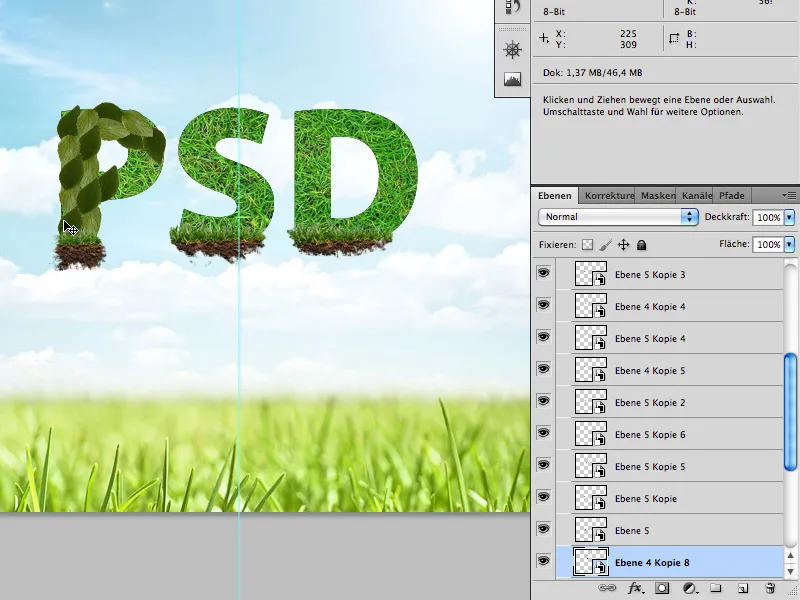
Task: Toggle visibility of Ebene 5 Kopie layer
Action: click(544, 497)
